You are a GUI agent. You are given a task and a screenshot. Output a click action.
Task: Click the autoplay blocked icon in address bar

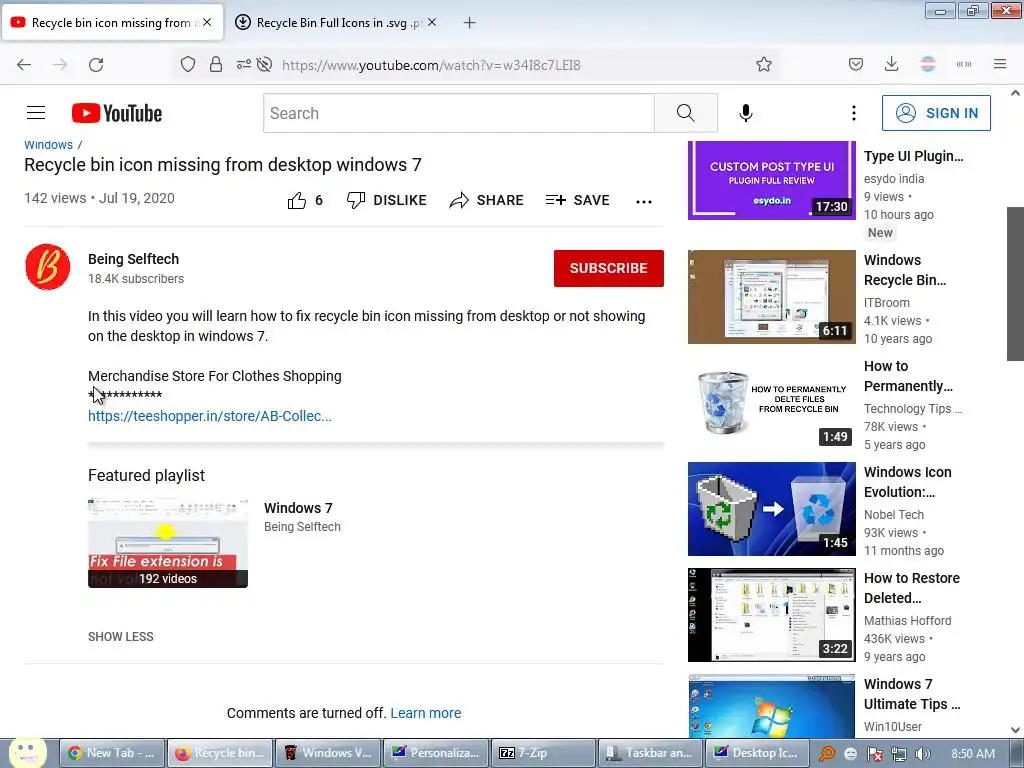click(x=264, y=65)
